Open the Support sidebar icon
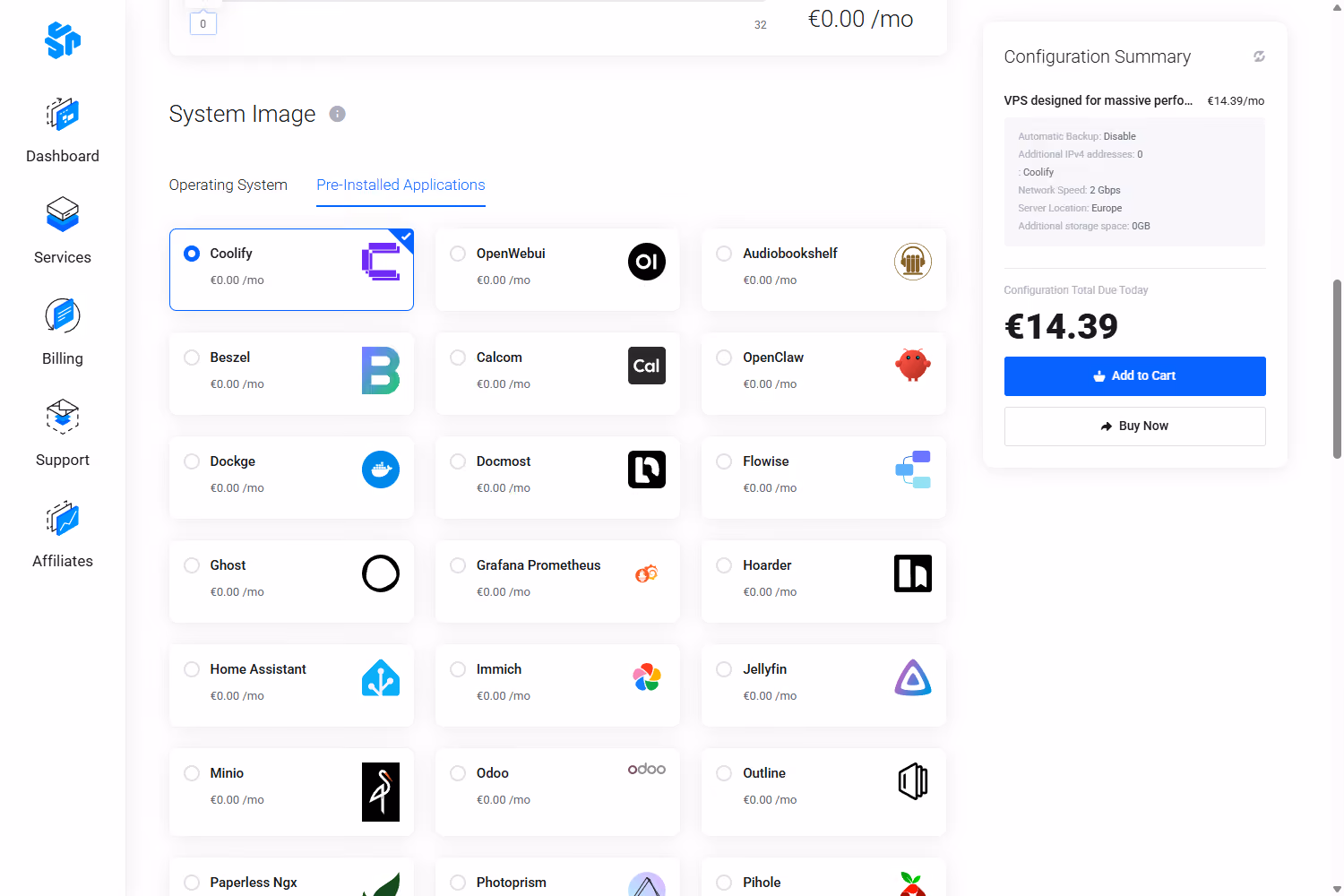The height and width of the screenshot is (896, 1344). point(63,417)
